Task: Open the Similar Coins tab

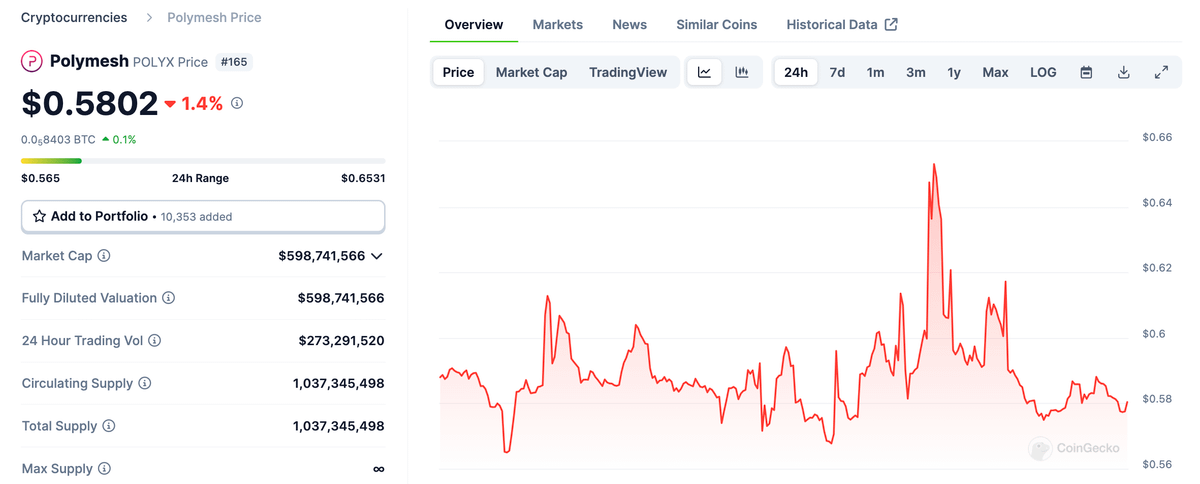Action: 717,24
